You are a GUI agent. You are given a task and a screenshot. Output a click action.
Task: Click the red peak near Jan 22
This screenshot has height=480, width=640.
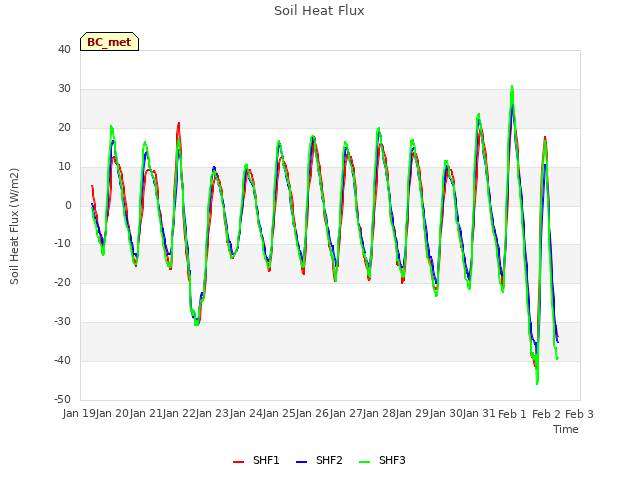pos(179,123)
